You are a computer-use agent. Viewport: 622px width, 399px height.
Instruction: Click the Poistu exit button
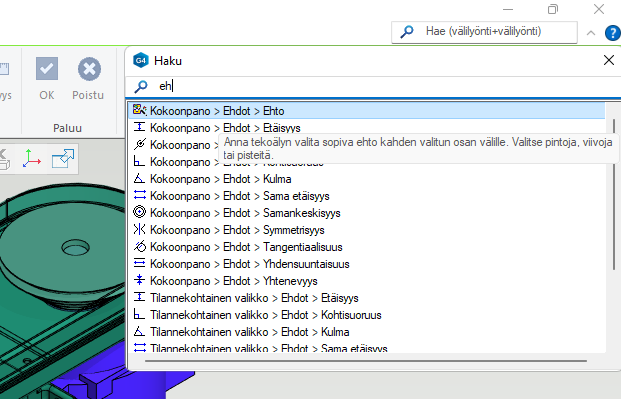tap(88, 79)
